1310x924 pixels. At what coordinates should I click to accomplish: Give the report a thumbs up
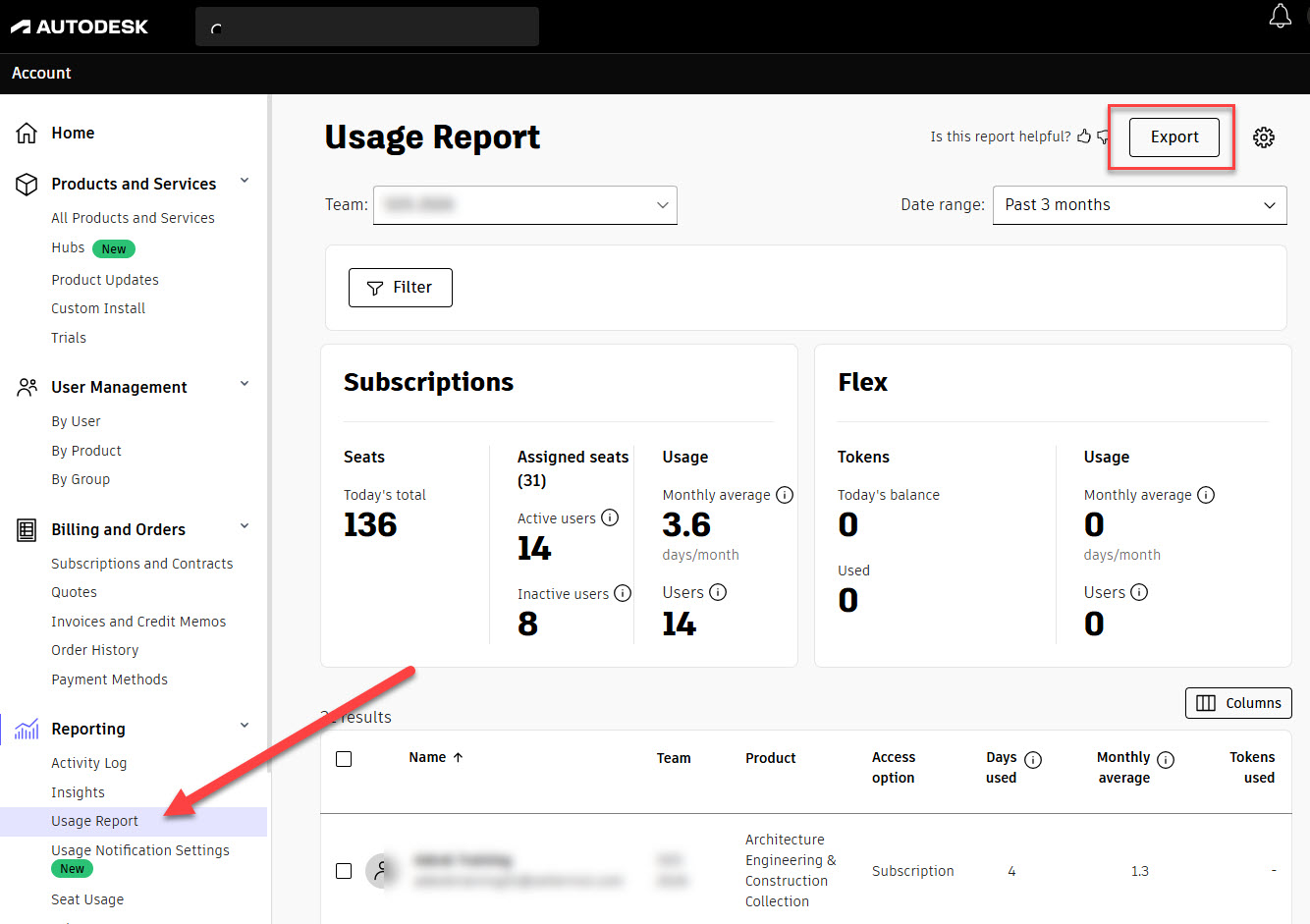coord(1084,136)
